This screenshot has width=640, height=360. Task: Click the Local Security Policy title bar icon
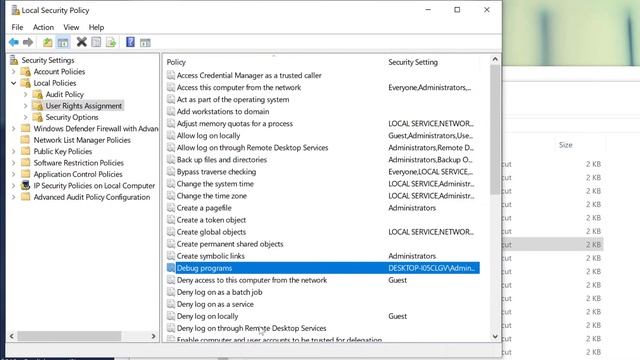[x=15, y=10]
